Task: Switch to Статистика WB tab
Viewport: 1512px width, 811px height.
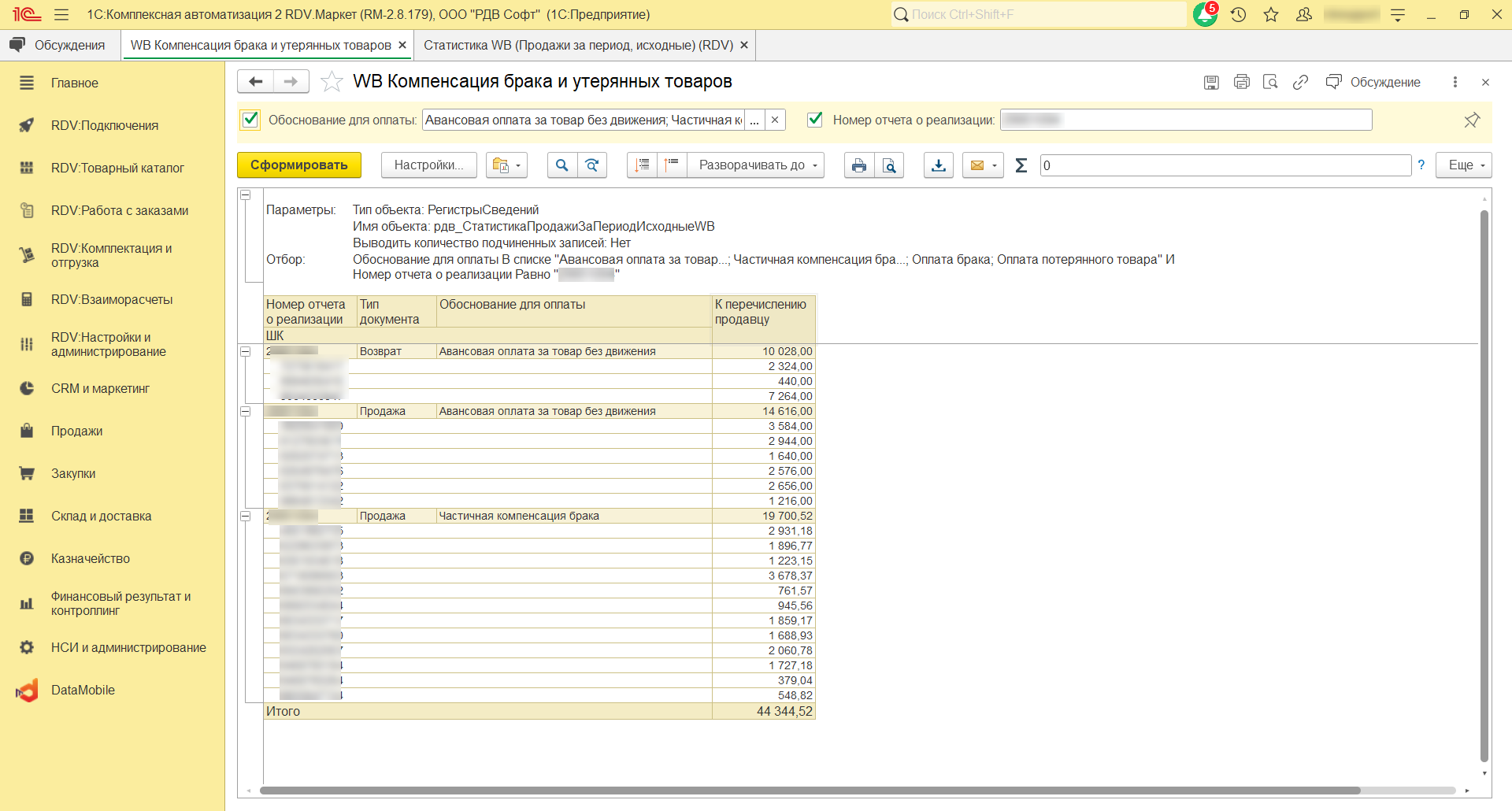Action: click(578, 46)
